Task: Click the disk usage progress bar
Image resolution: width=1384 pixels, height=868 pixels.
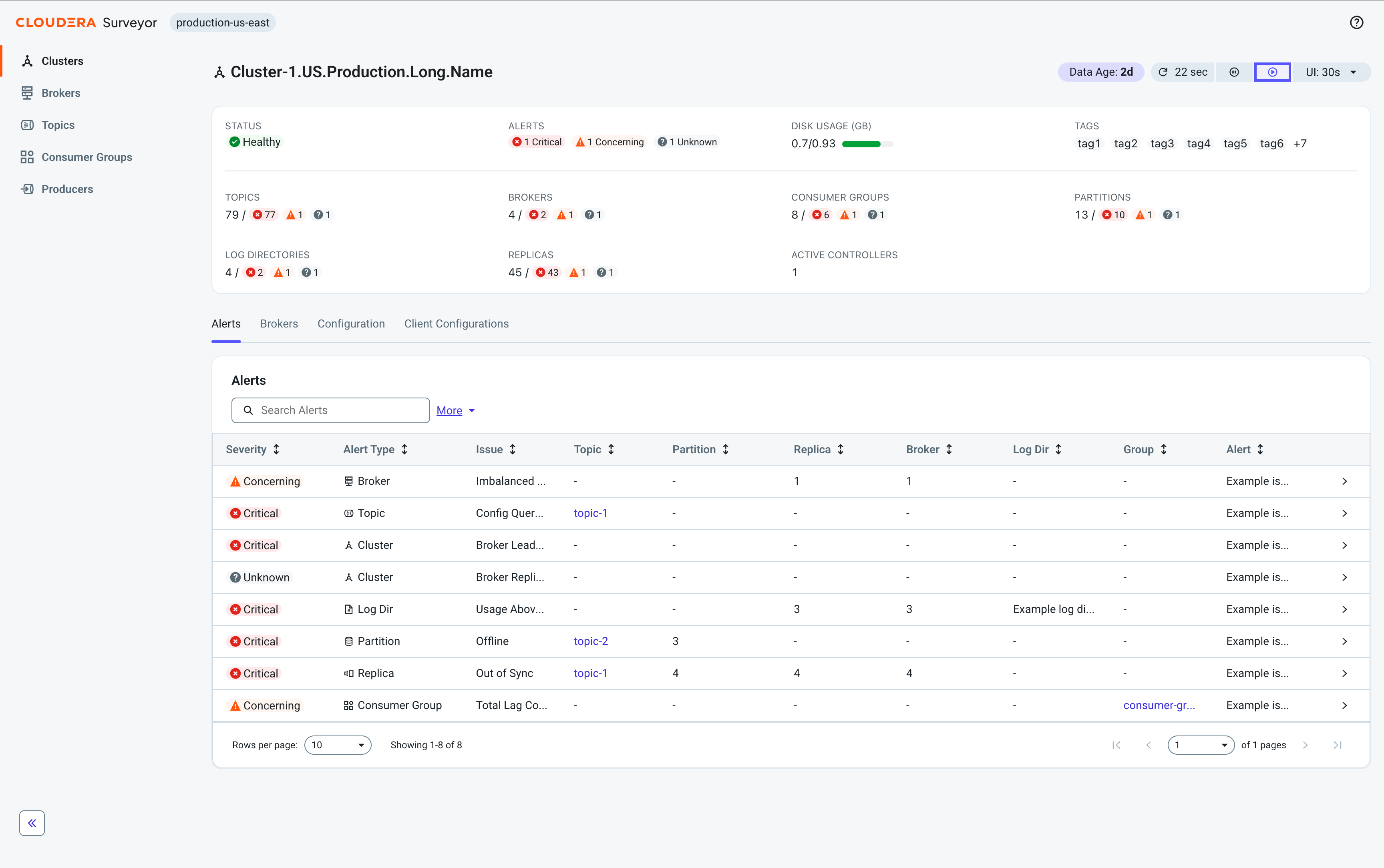Action: point(867,144)
